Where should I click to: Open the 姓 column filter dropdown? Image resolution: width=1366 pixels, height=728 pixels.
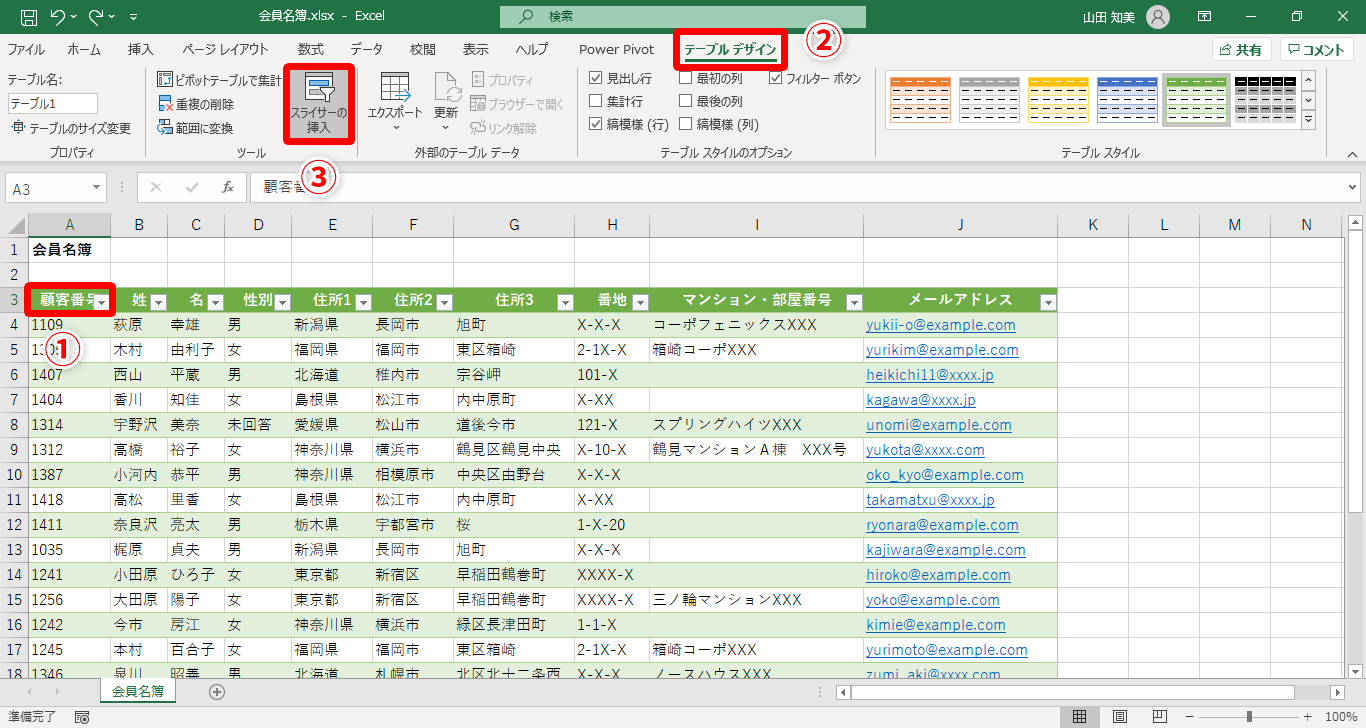click(x=158, y=301)
